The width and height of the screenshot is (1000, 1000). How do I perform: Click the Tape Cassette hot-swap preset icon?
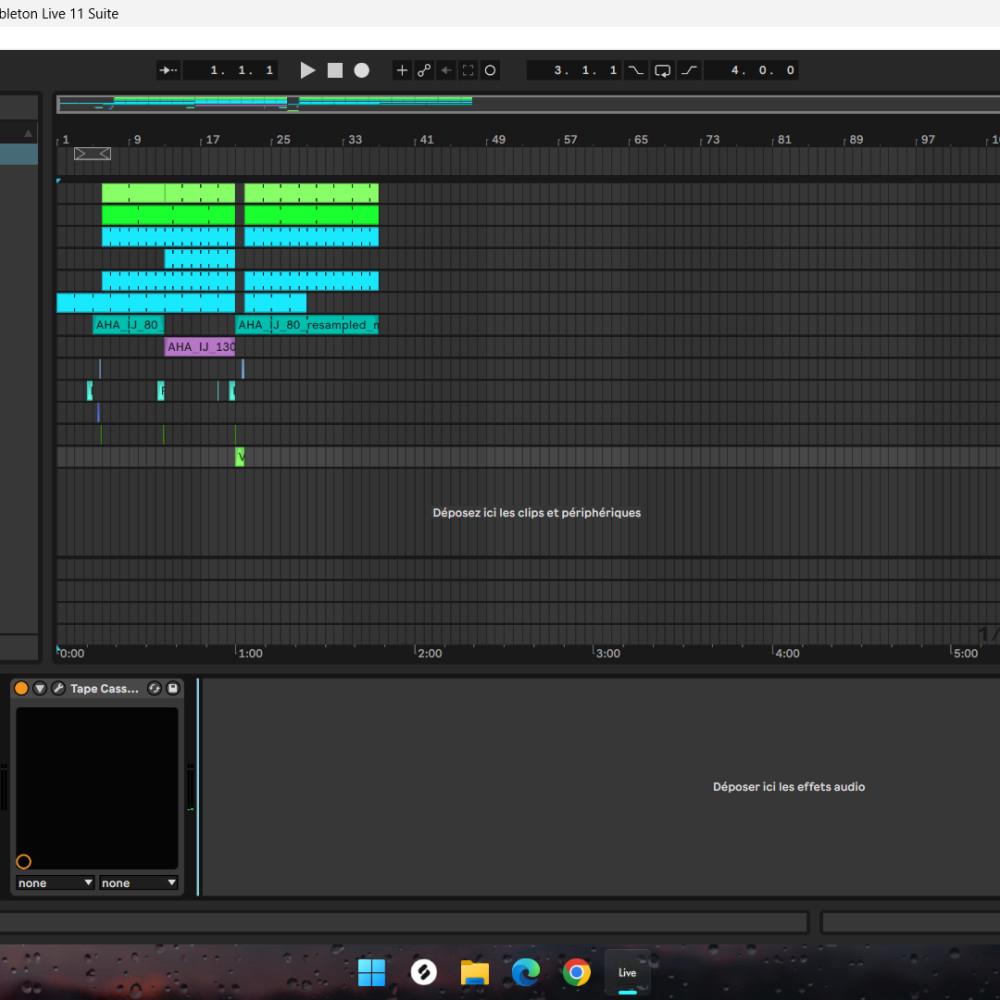154,688
